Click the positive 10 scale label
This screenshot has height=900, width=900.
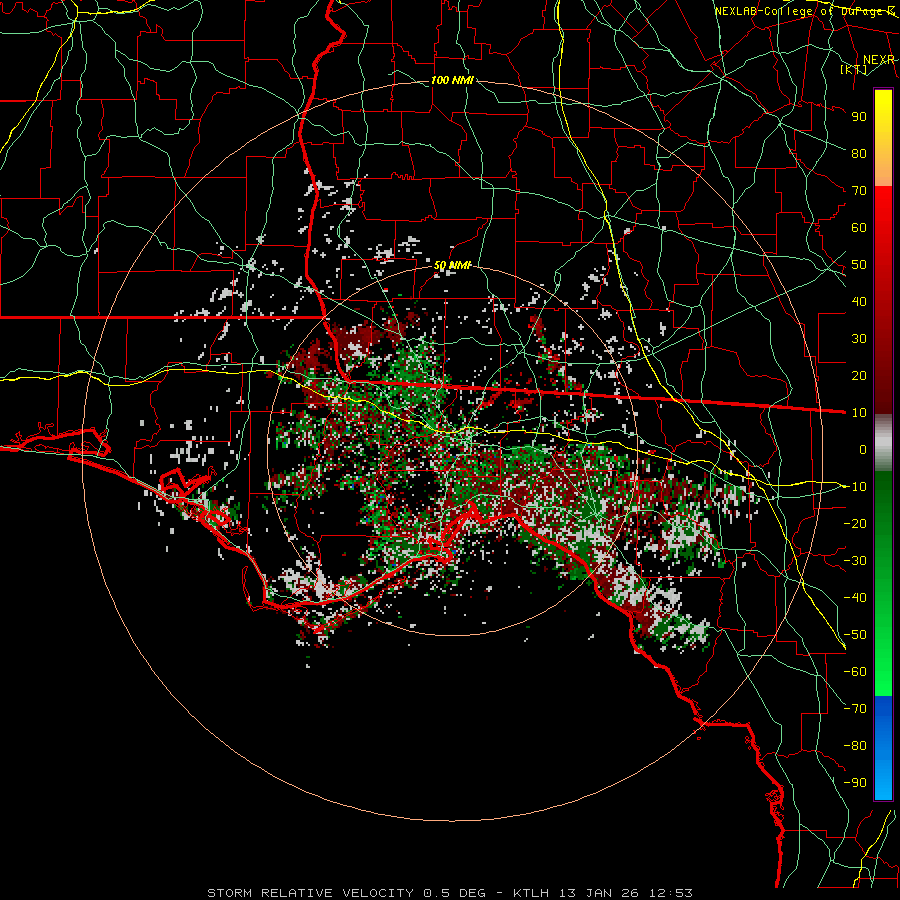(859, 413)
